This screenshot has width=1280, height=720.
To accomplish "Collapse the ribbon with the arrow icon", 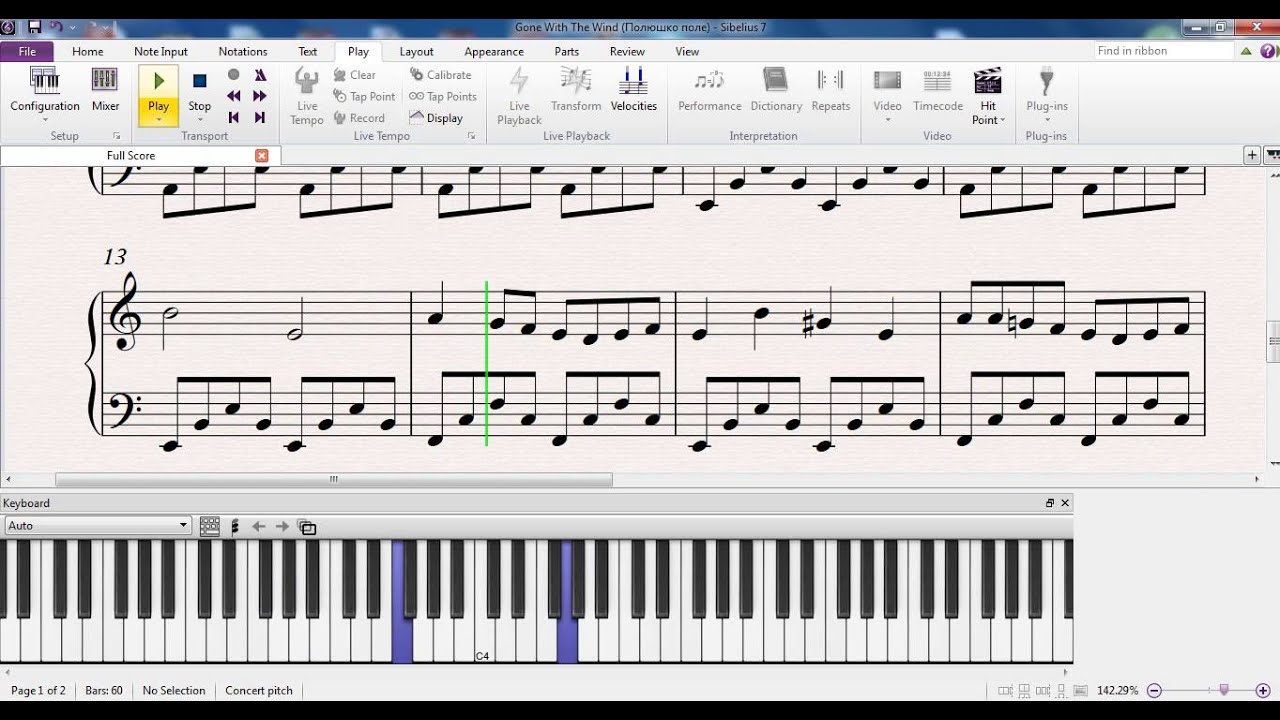I will click(x=1247, y=51).
